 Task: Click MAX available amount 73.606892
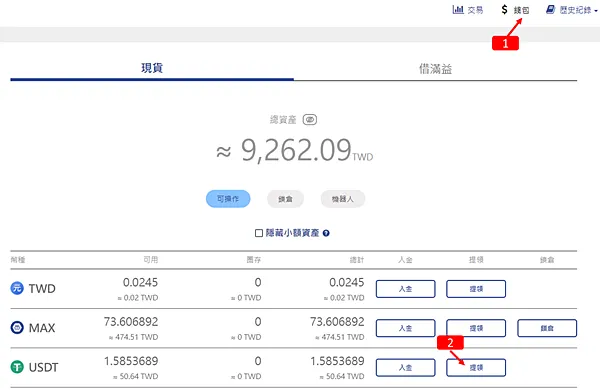click(131, 322)
